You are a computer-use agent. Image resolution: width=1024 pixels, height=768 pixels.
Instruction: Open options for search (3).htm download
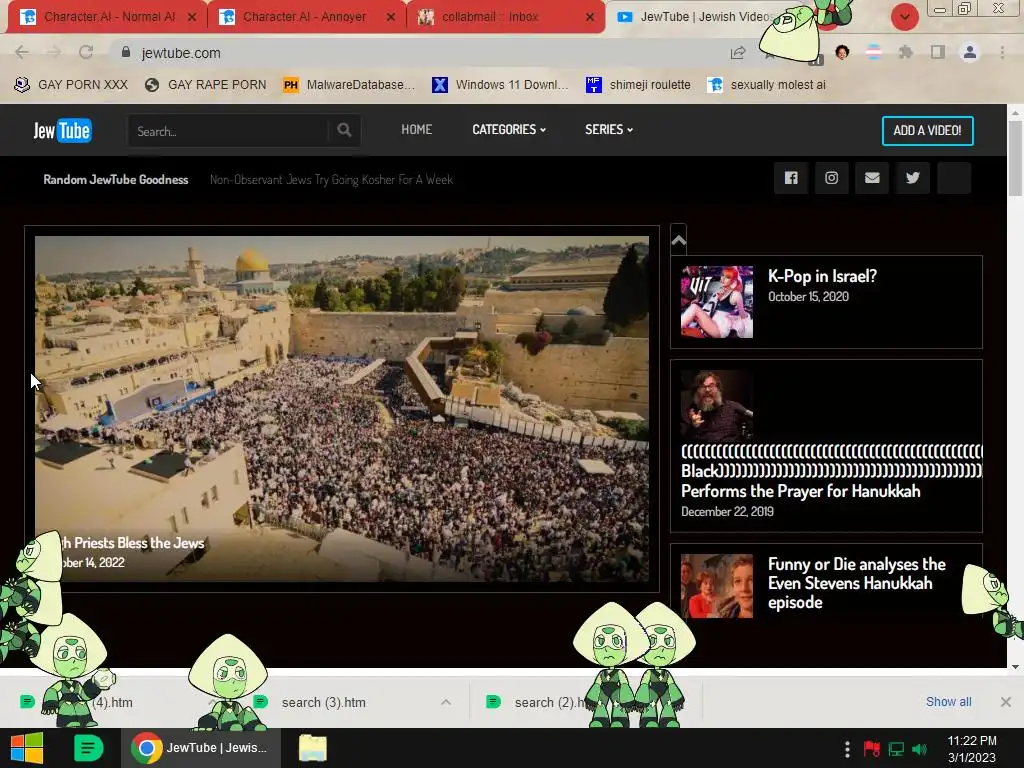click(x=446, y=702)
